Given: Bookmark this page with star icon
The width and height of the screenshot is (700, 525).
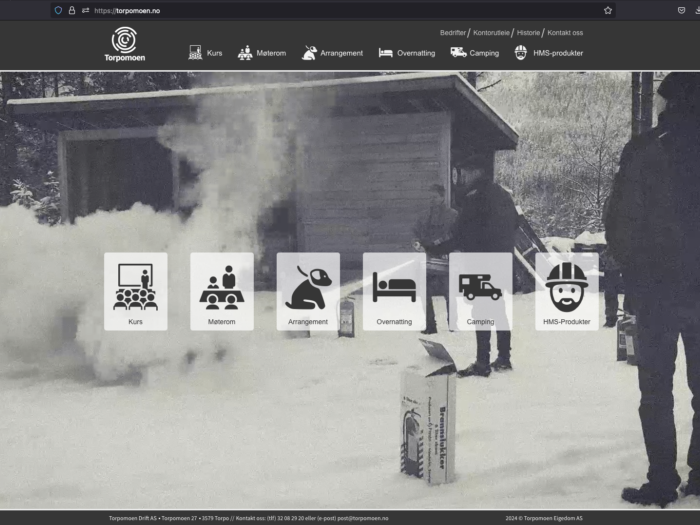Looking at the screenshot, I should point(608,10).
